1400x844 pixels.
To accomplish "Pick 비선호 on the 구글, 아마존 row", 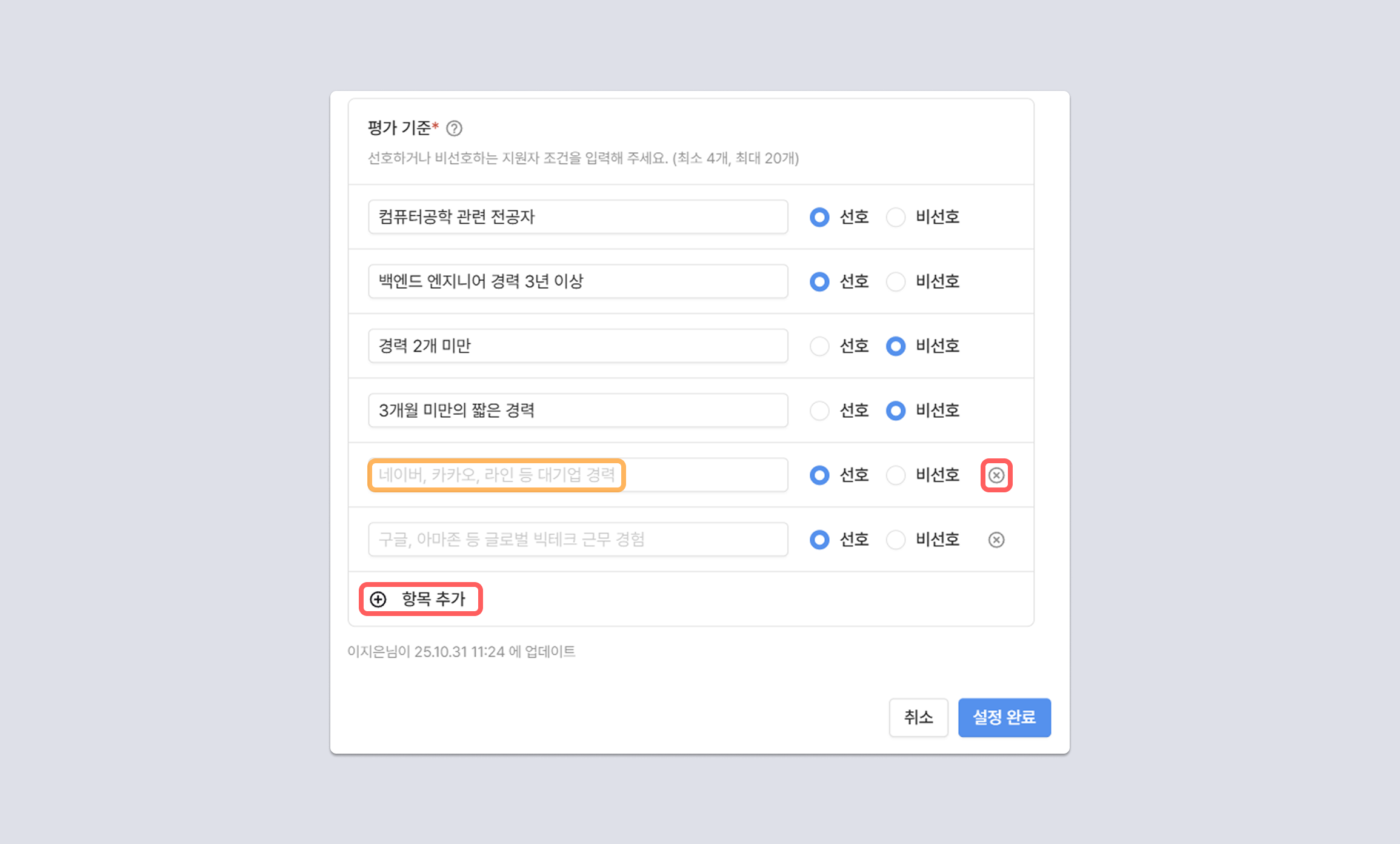I will pos(896,540).
